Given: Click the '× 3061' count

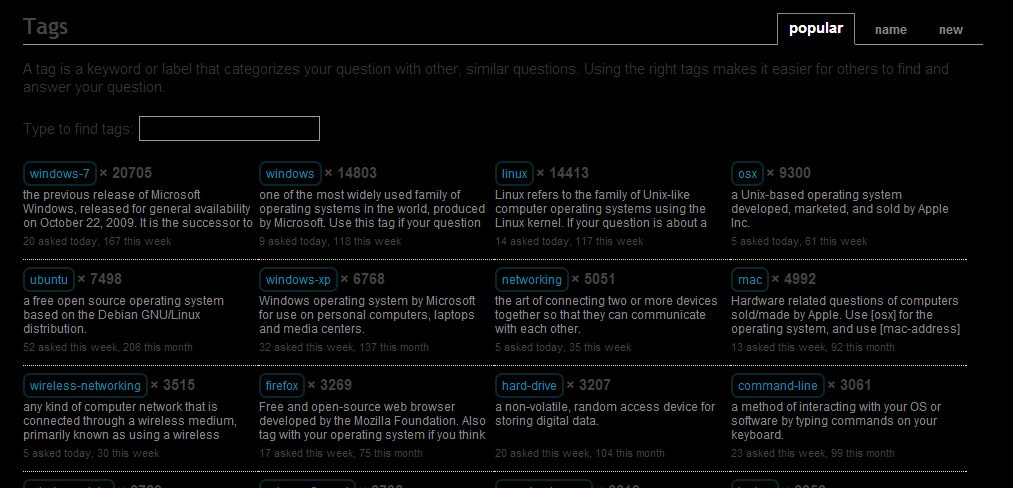Looking at the screenshot, I should pos(850,385).
